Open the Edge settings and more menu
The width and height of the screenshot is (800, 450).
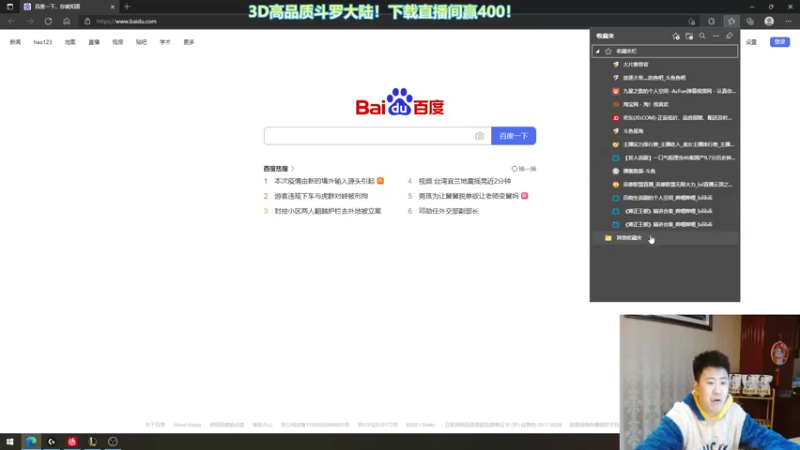(x=788, y=21)
